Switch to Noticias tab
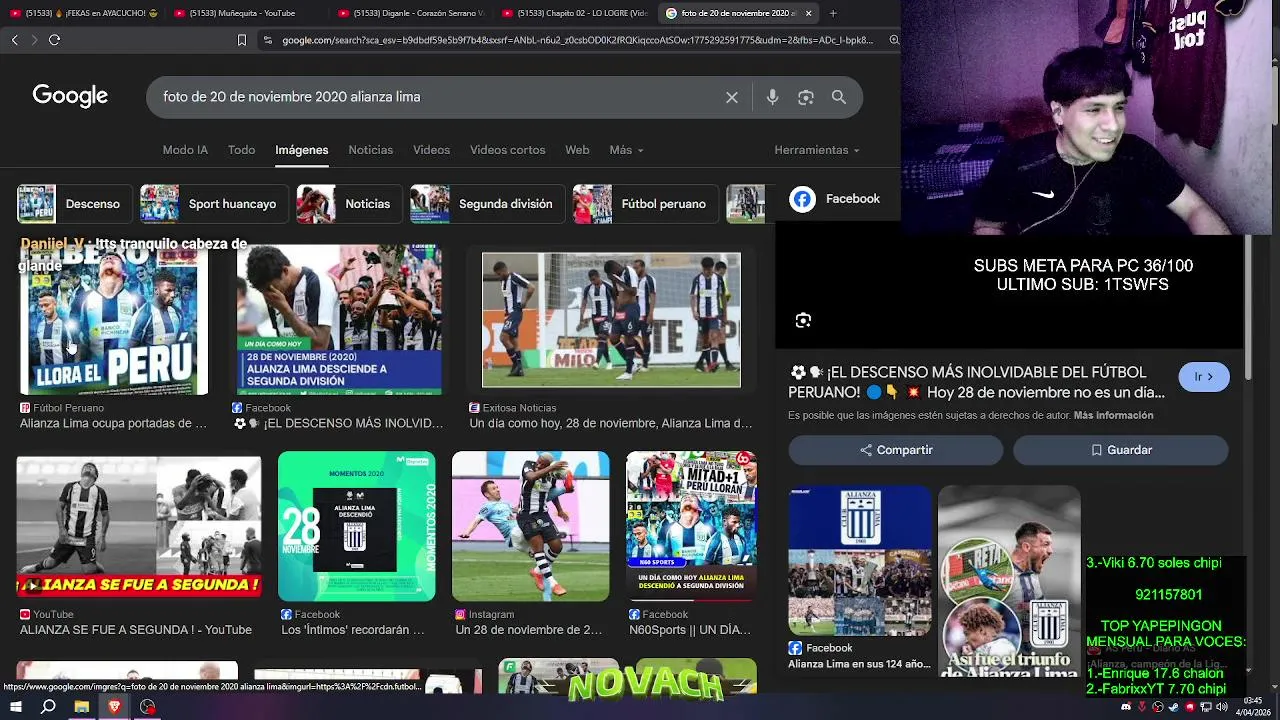Screen dimensions: 1280x720 tap(370, 150)
